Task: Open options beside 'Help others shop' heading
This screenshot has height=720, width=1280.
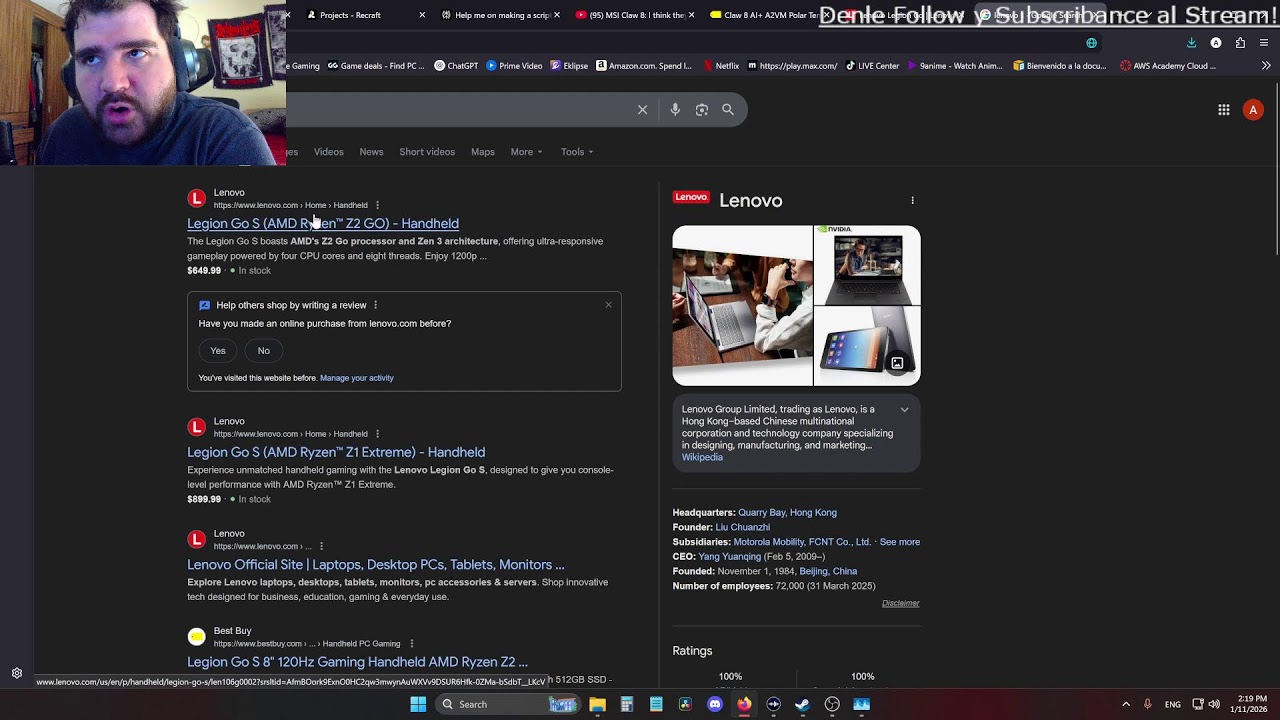Action: coord(375,305)
